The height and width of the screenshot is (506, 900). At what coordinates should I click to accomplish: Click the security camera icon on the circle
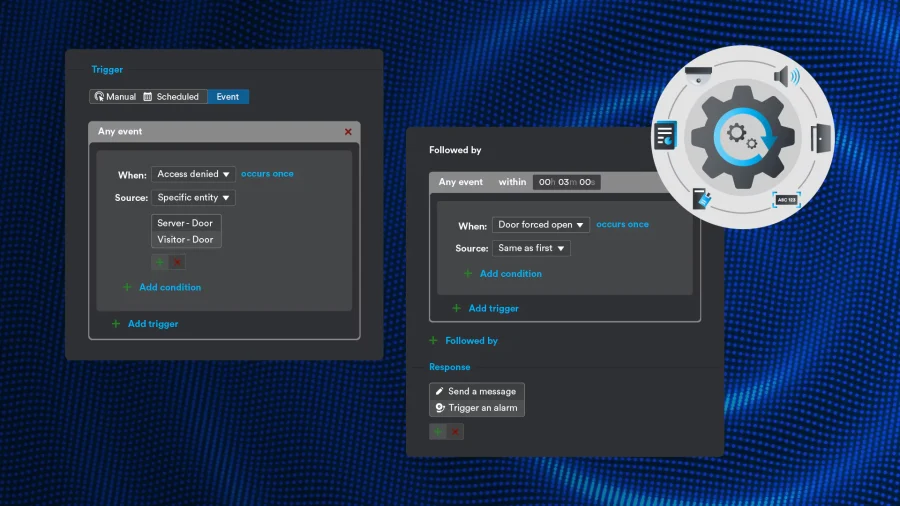pyautogui.click(x=698, y=72)
